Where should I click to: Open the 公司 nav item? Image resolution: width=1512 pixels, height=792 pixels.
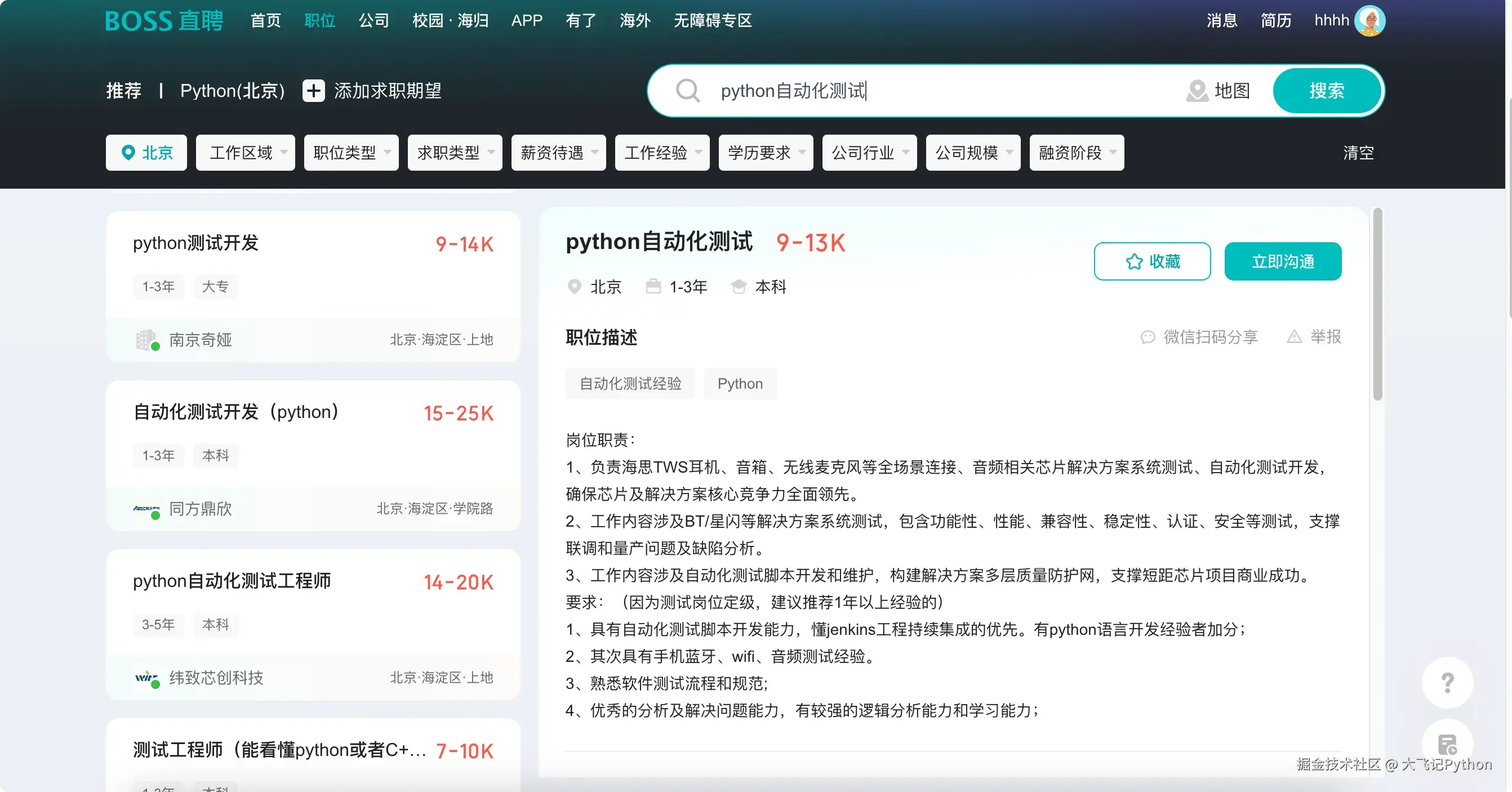[x=373, y=20]
